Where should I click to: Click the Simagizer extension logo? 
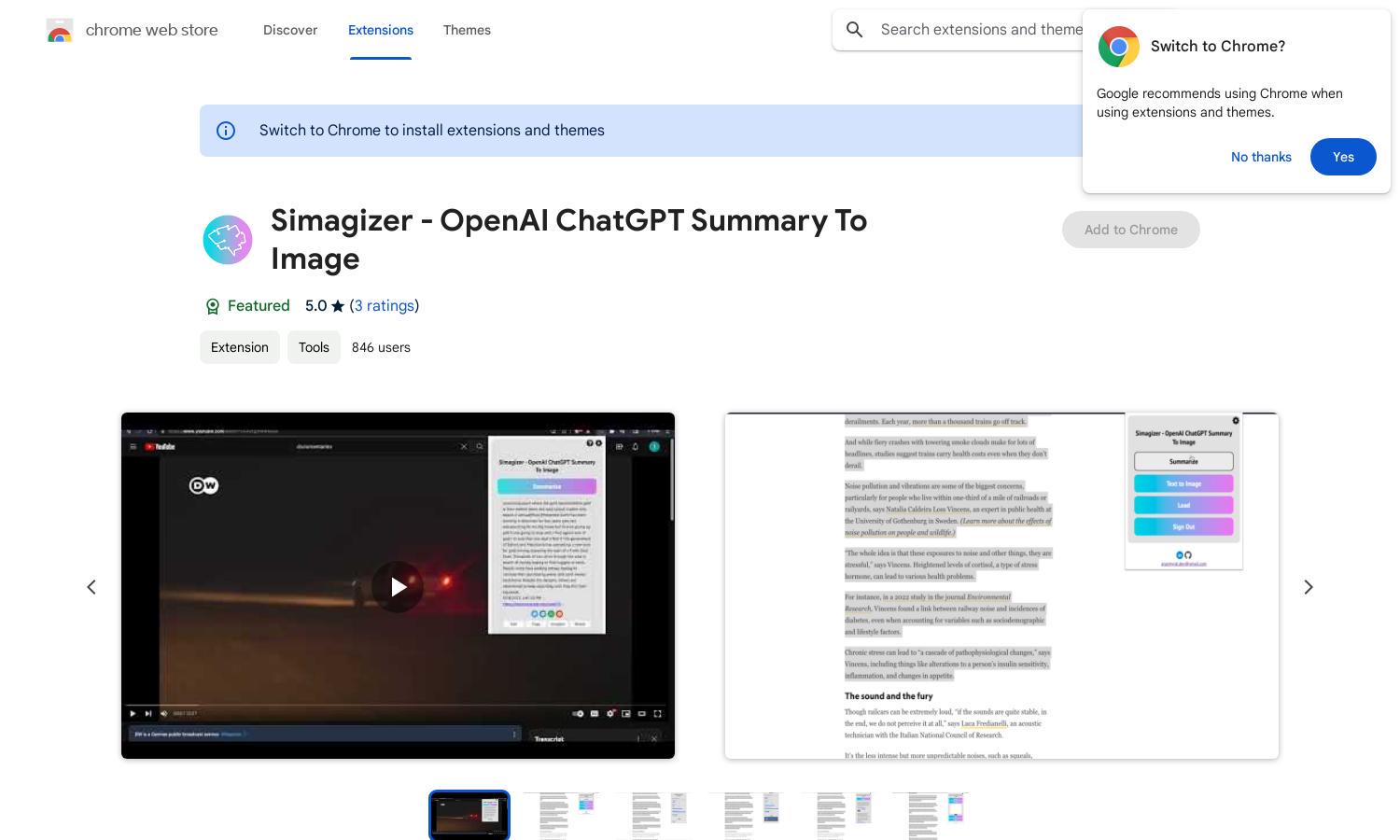point(228,240)
